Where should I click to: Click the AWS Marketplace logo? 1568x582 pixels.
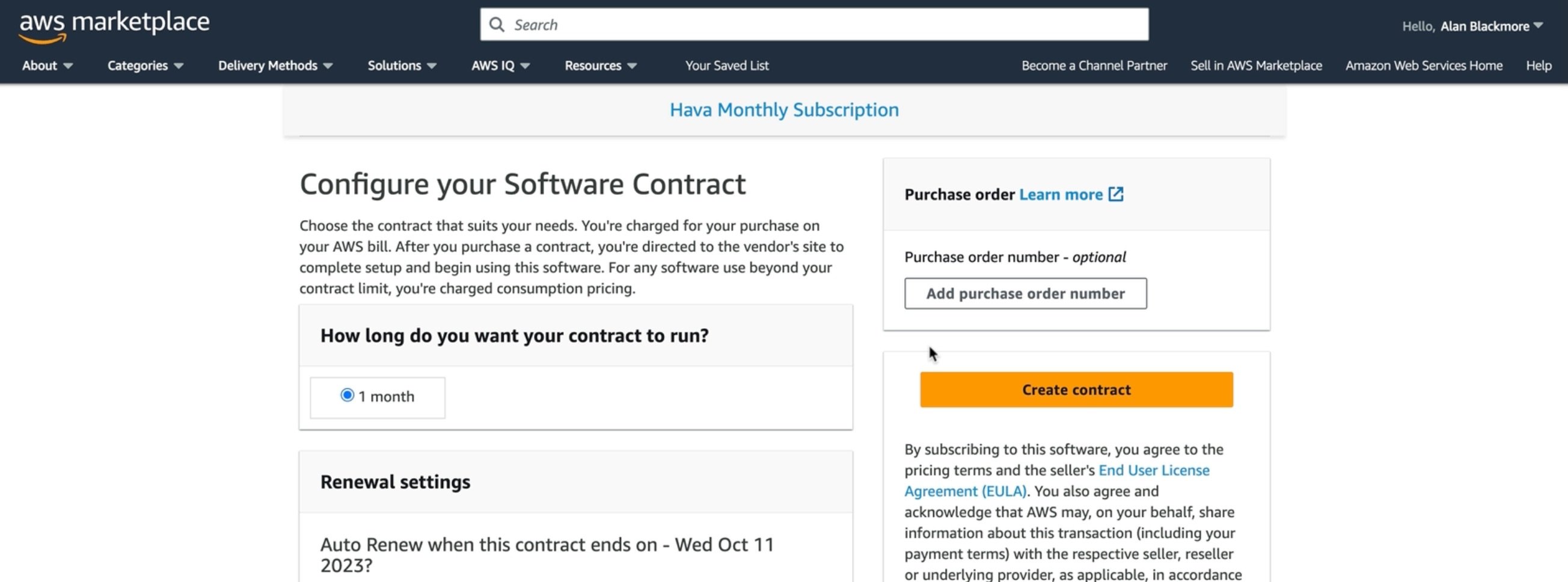[x=114, y=26]
